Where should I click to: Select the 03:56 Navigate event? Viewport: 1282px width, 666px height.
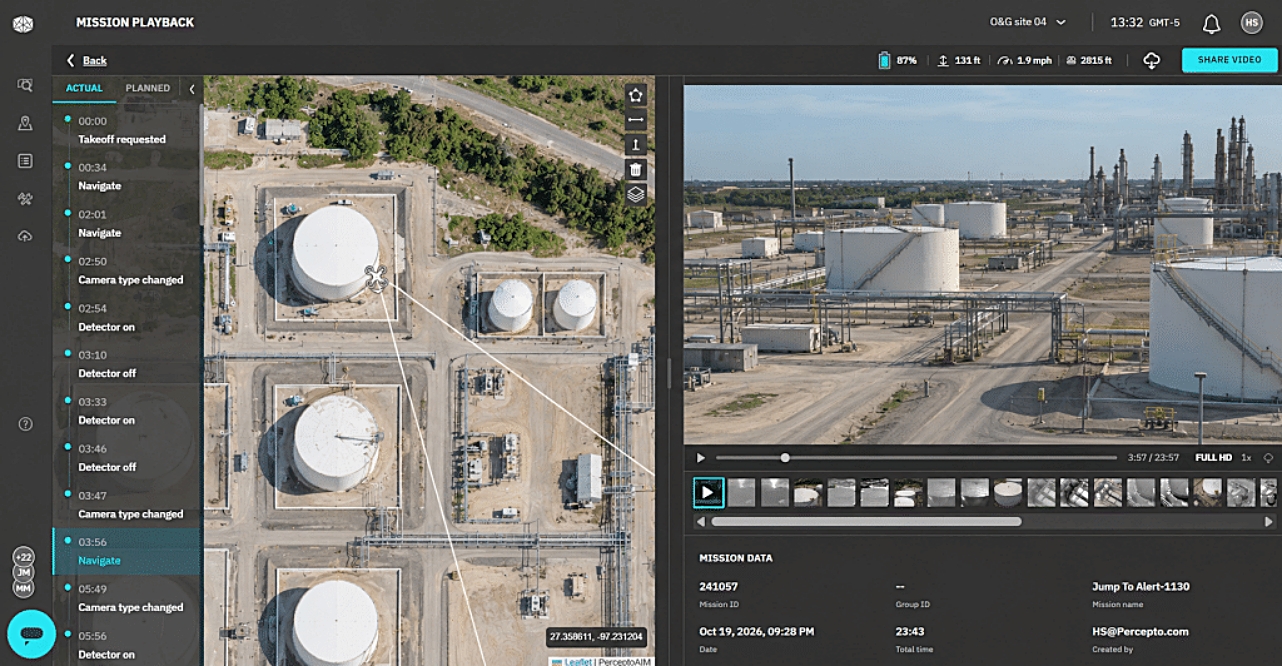click(x=128, y=551)
